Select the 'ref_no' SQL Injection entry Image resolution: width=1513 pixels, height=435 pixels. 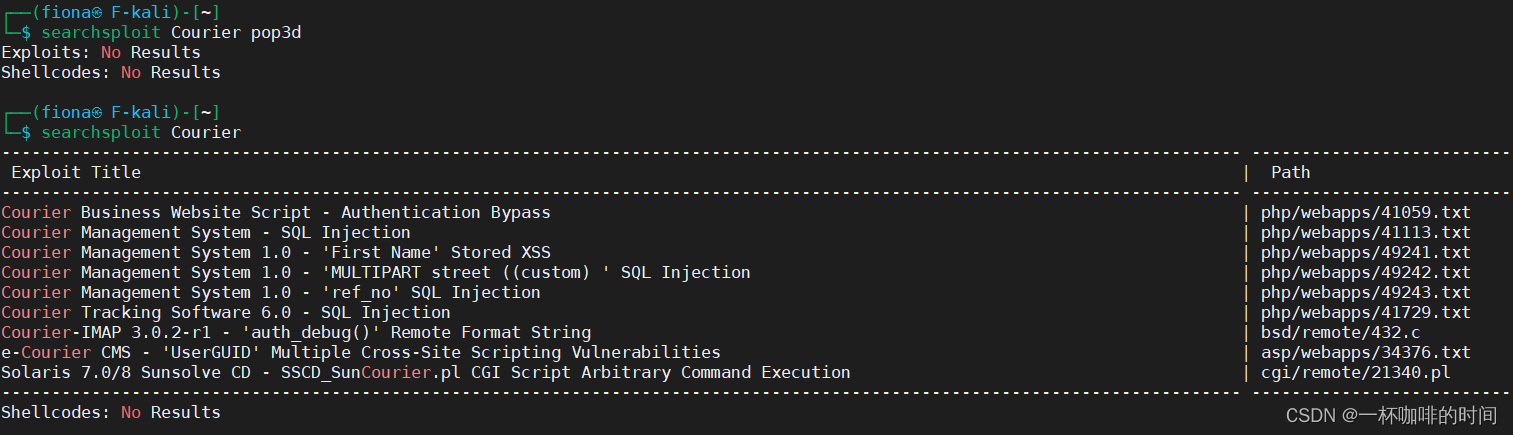tap(271, 292)
